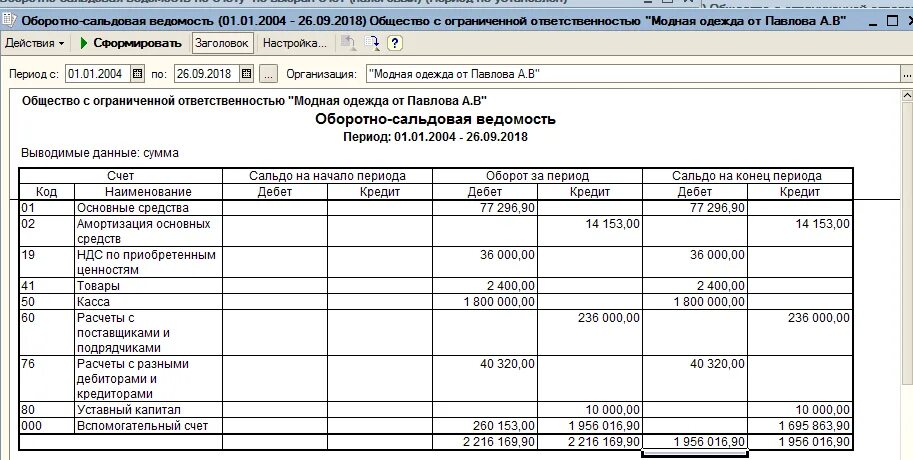Click the debit turnover 1 800 000,00 for Касса

(484, 302)
